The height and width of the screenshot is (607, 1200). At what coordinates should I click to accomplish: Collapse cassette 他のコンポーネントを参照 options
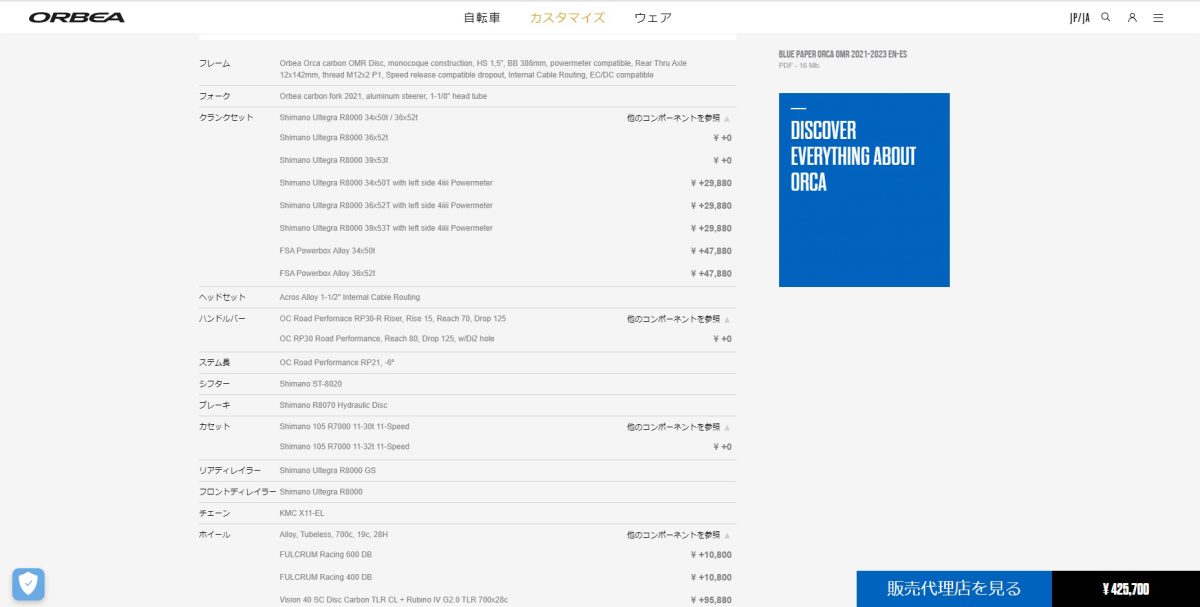point(679,427)
